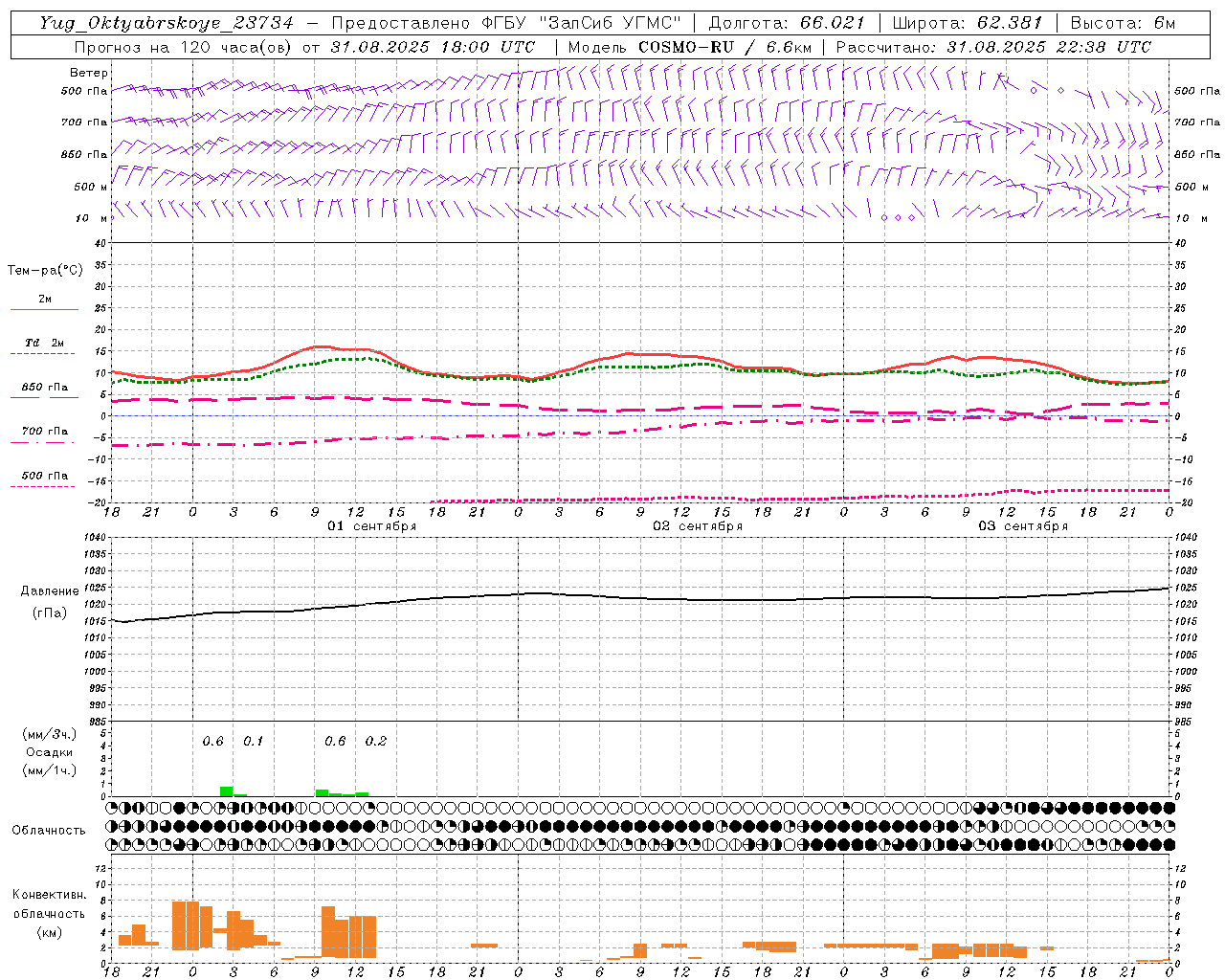Click the station name Yug_Oktyabrskoye_23734

166,23
